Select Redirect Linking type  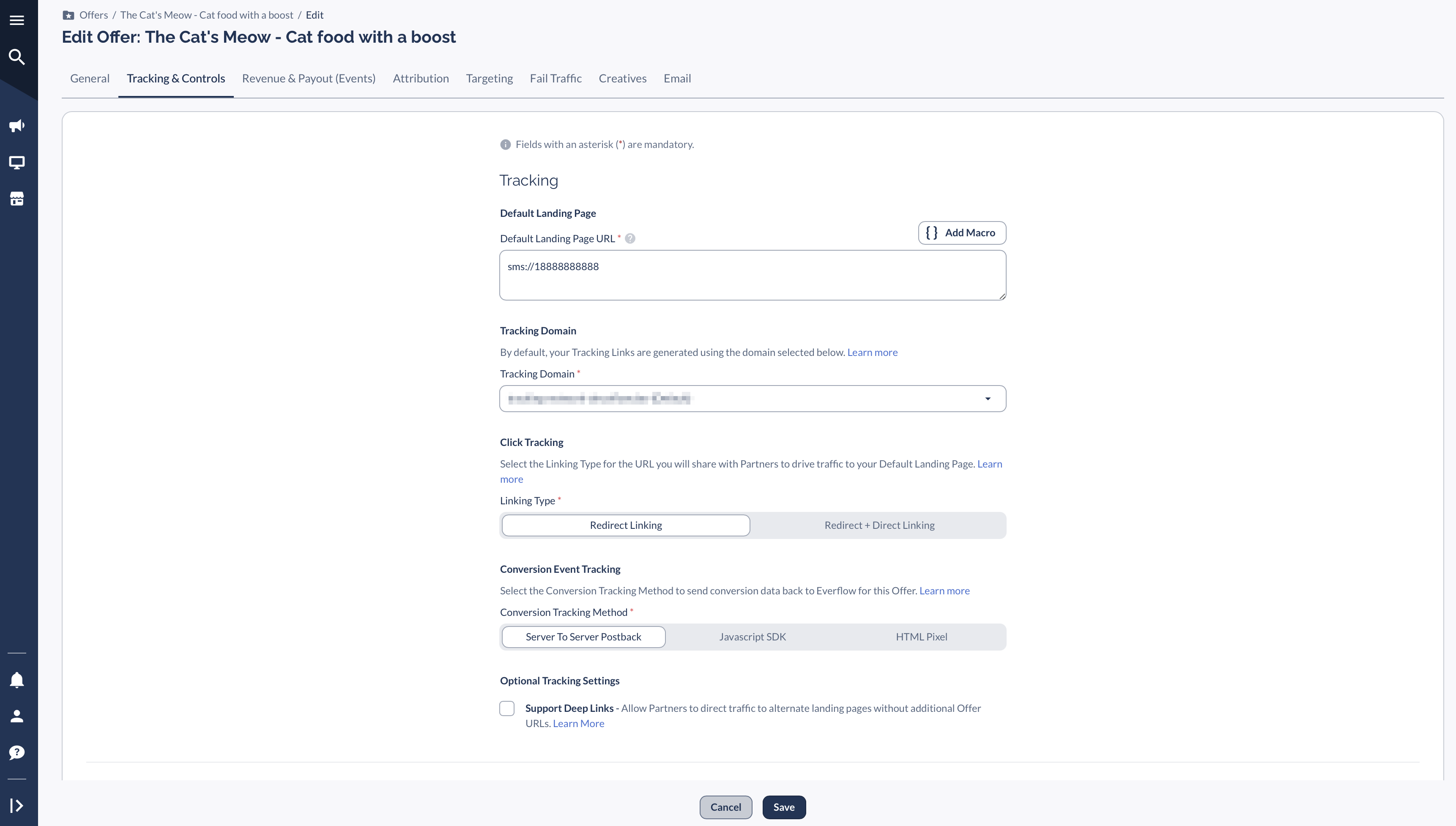[626, 525]
